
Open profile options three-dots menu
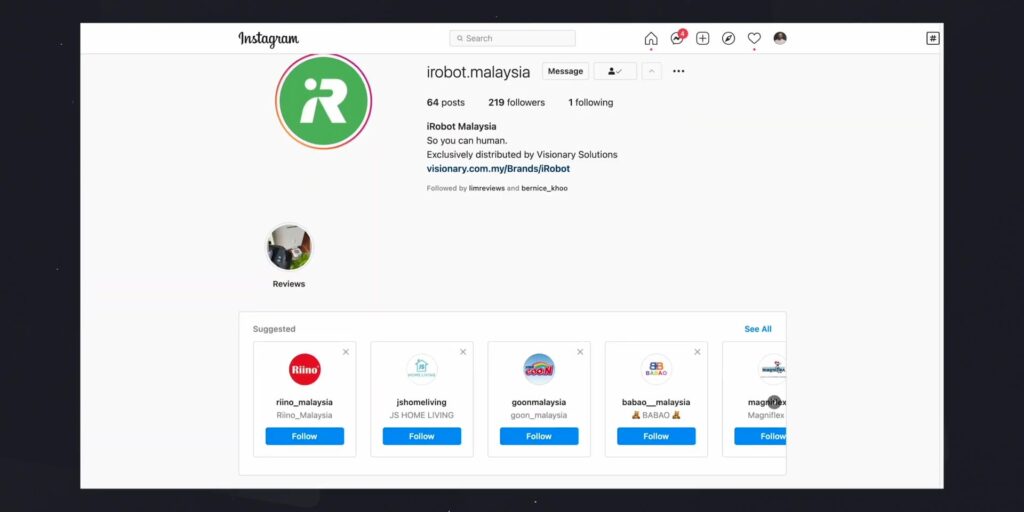point(679,71)
